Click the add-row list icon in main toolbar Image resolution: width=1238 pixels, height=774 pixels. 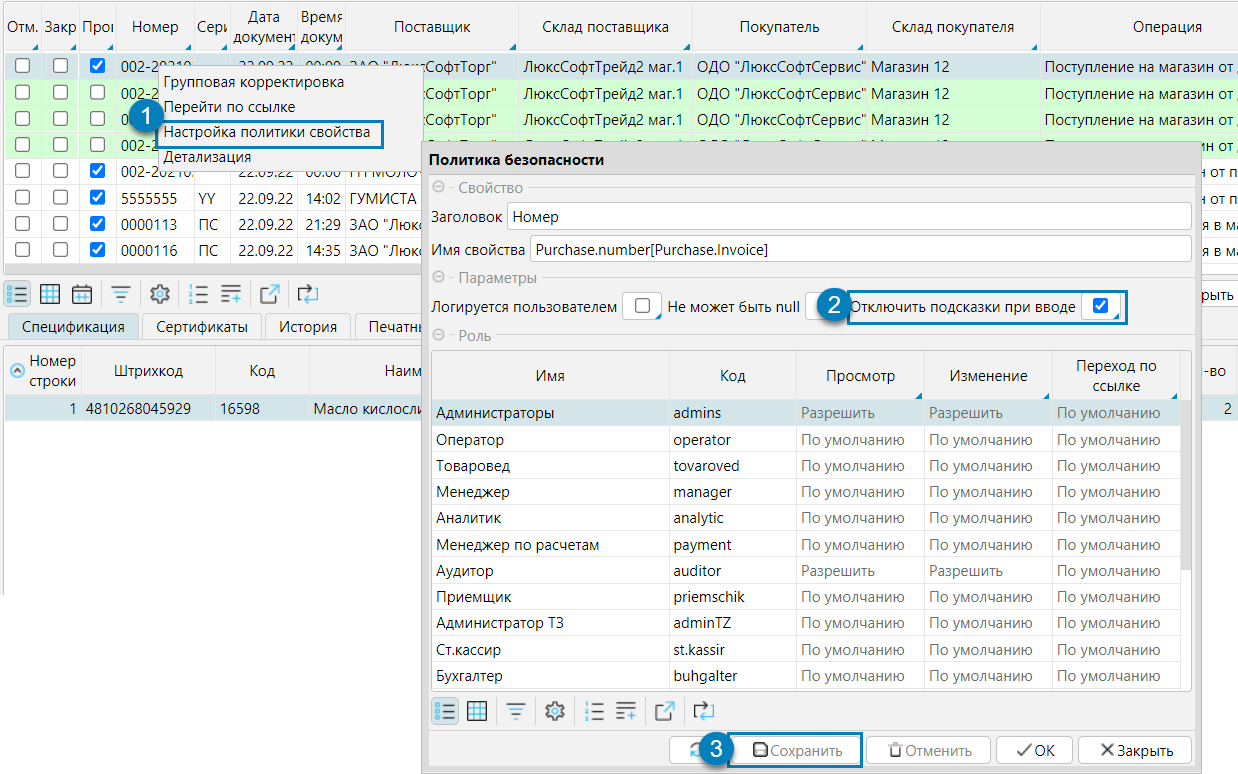click(x=231, y=294)
